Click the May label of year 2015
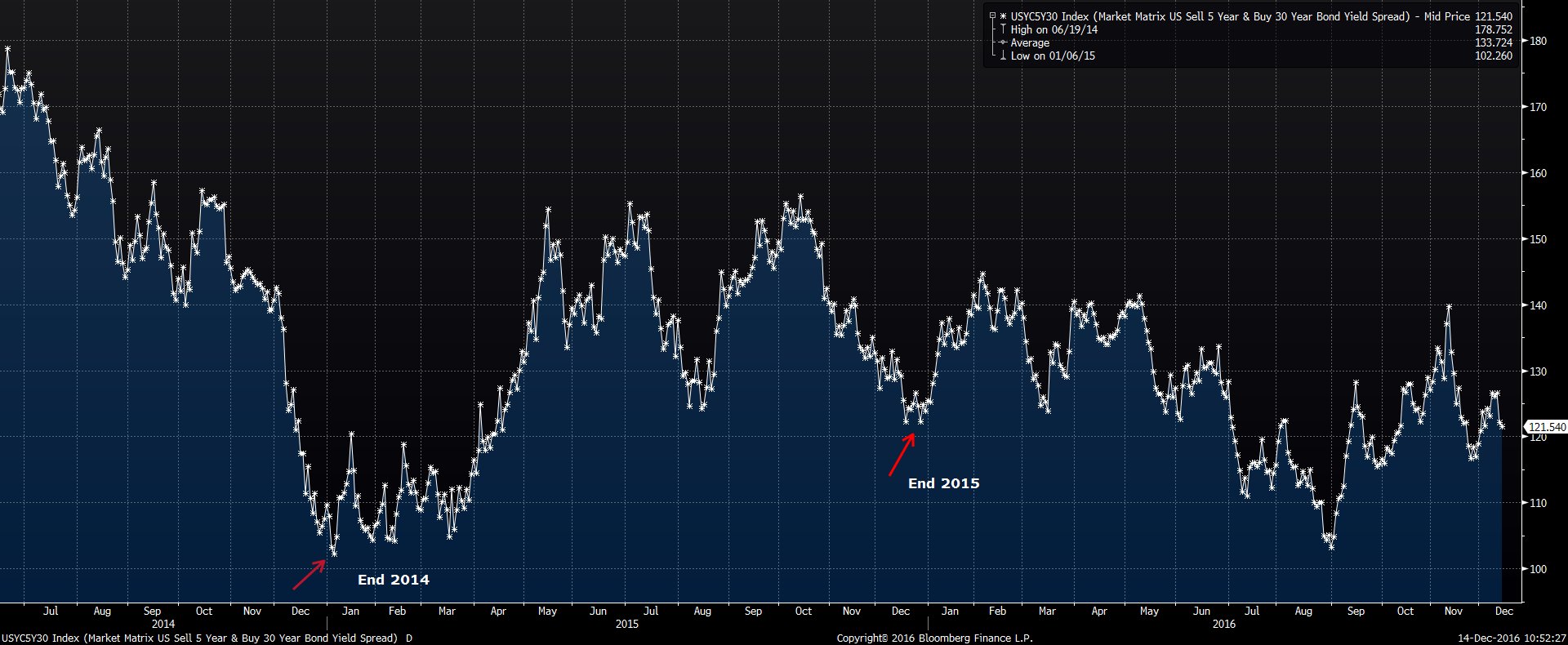 click(x=547, y=611)
